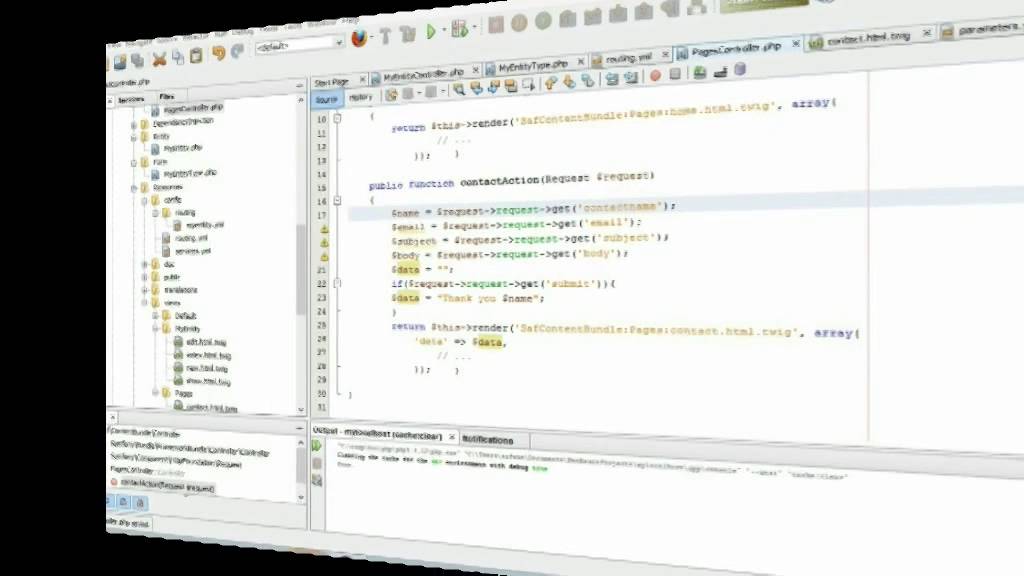This screenshot has height=576, width=1024.
Task: Close the Output cache:clear tab
Action: pos(452,437)
